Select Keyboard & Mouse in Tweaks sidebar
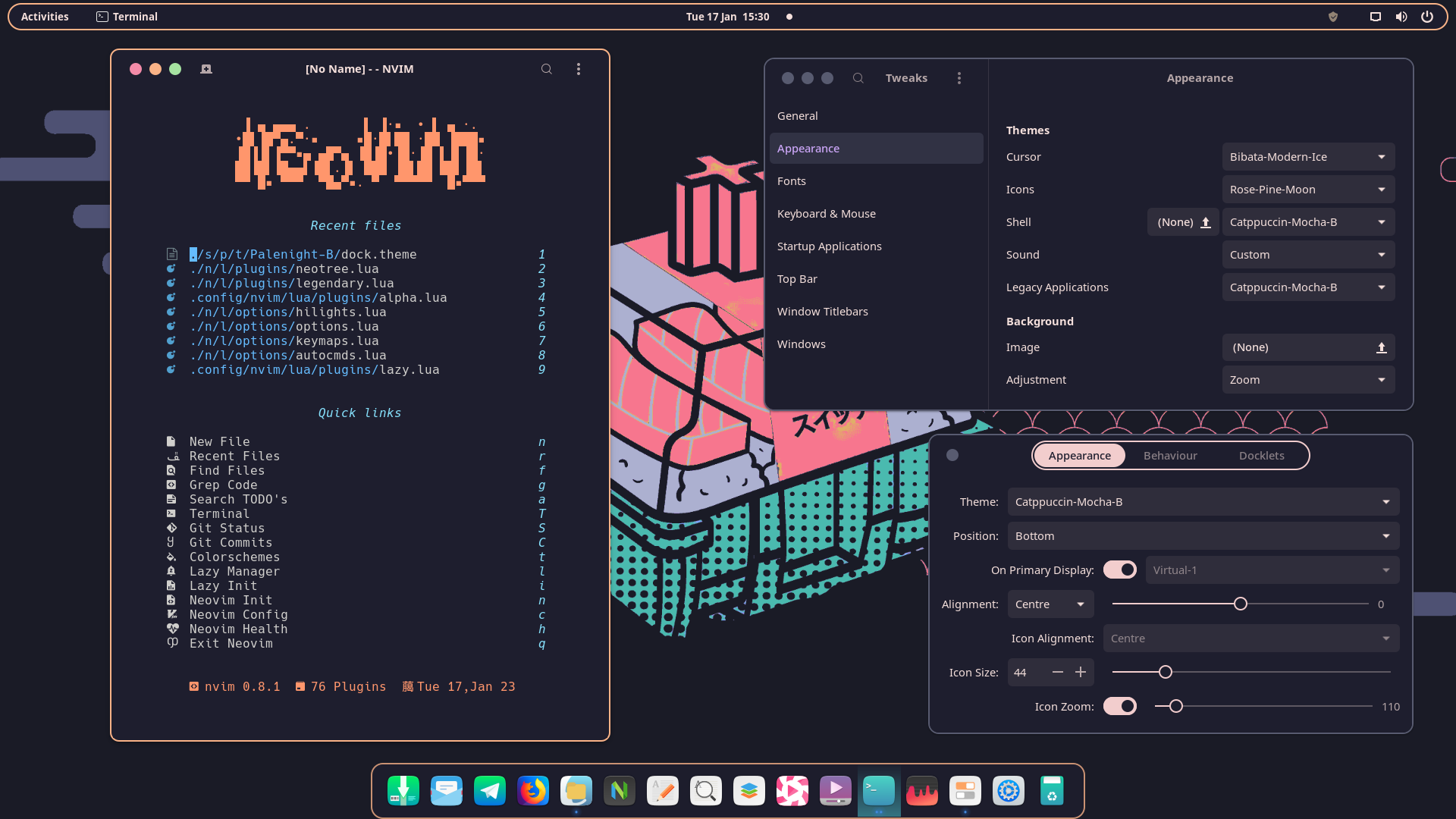This screenshot has width=1456, height=819. [x=876, y=214]
